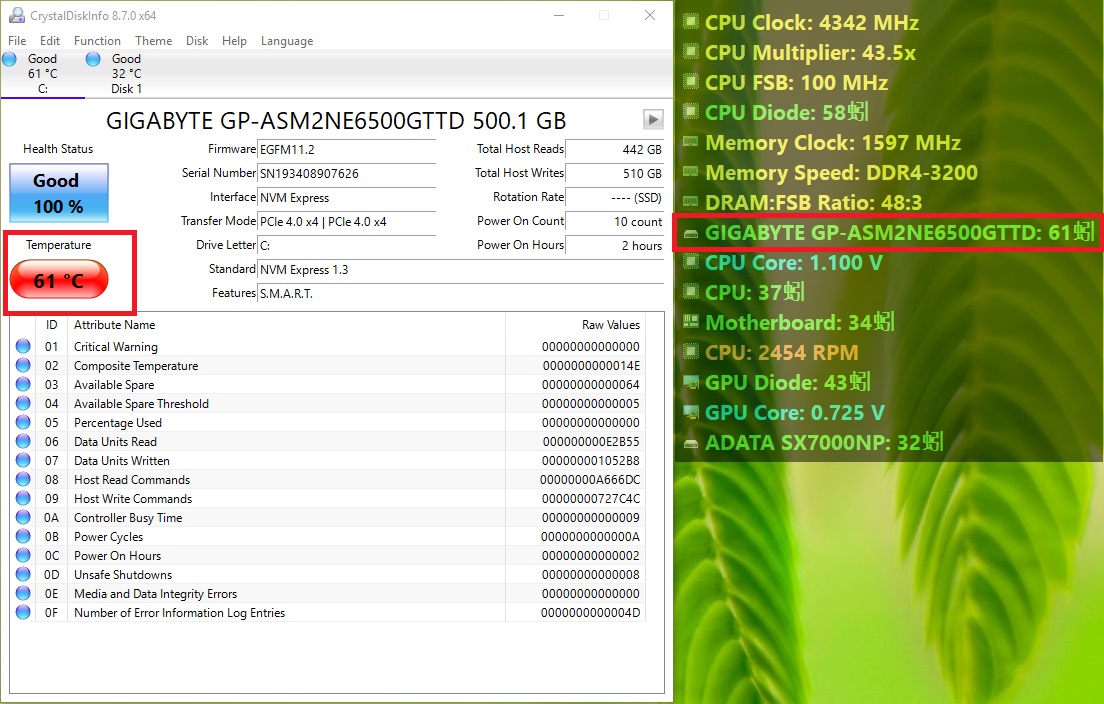
Task: Click the status icon for Critical Warning
Action: pos(23,346)
